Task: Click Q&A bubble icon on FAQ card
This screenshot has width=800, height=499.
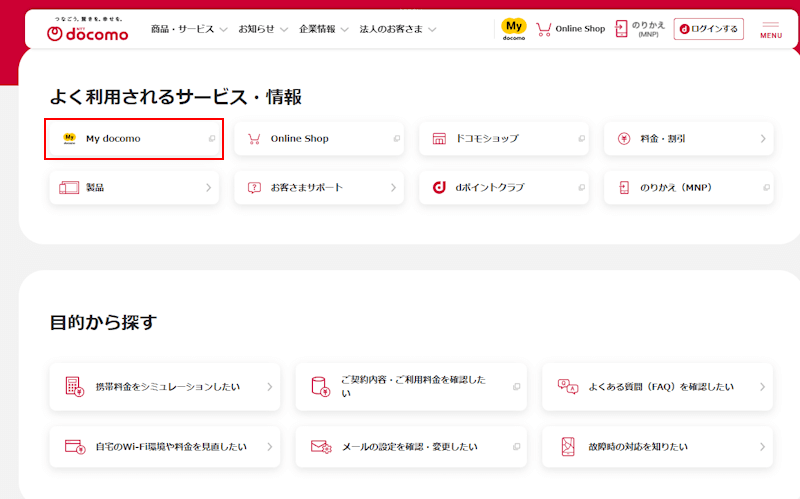Action: [568, 386]
